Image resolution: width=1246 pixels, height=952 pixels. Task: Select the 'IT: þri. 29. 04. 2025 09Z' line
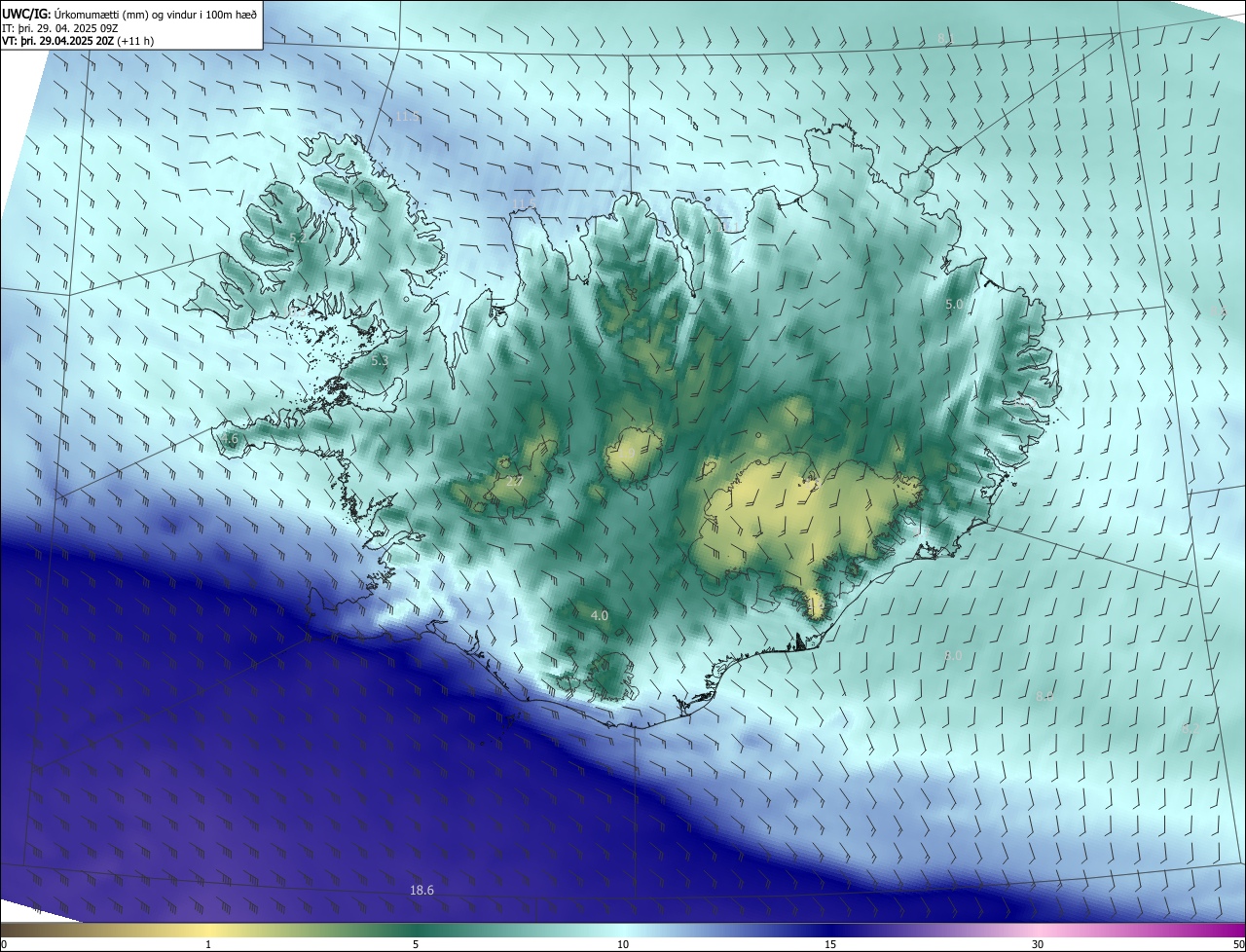(x=60, y=27)
